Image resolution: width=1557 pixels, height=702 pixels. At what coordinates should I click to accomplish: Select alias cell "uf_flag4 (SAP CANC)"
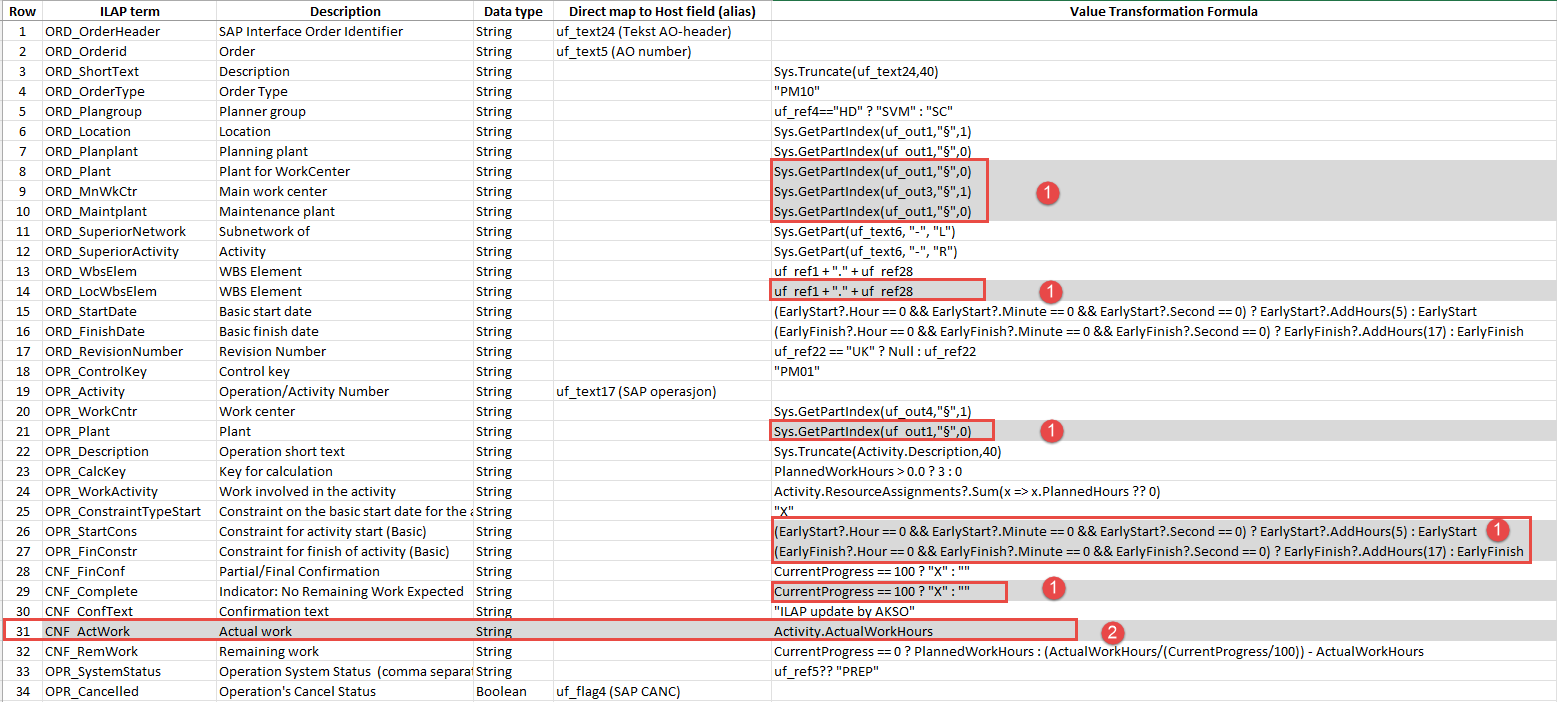tap(662, 691)
